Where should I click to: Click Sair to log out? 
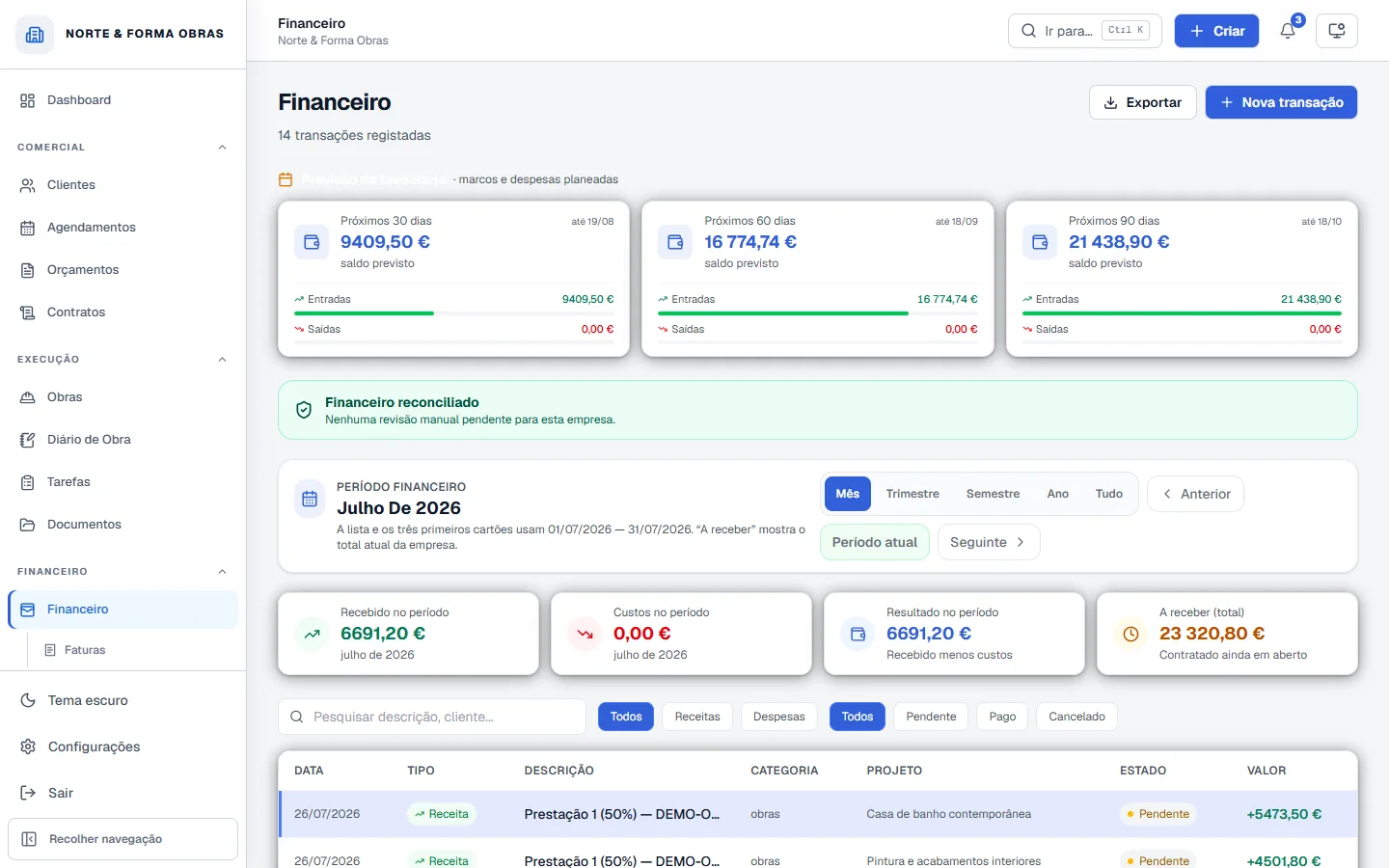pyautogui.click(x=123, y=793)
